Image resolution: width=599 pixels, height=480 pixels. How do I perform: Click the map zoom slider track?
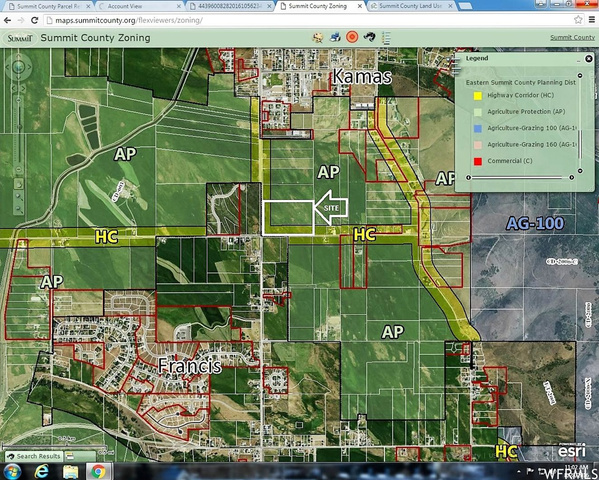coord(18,134)
